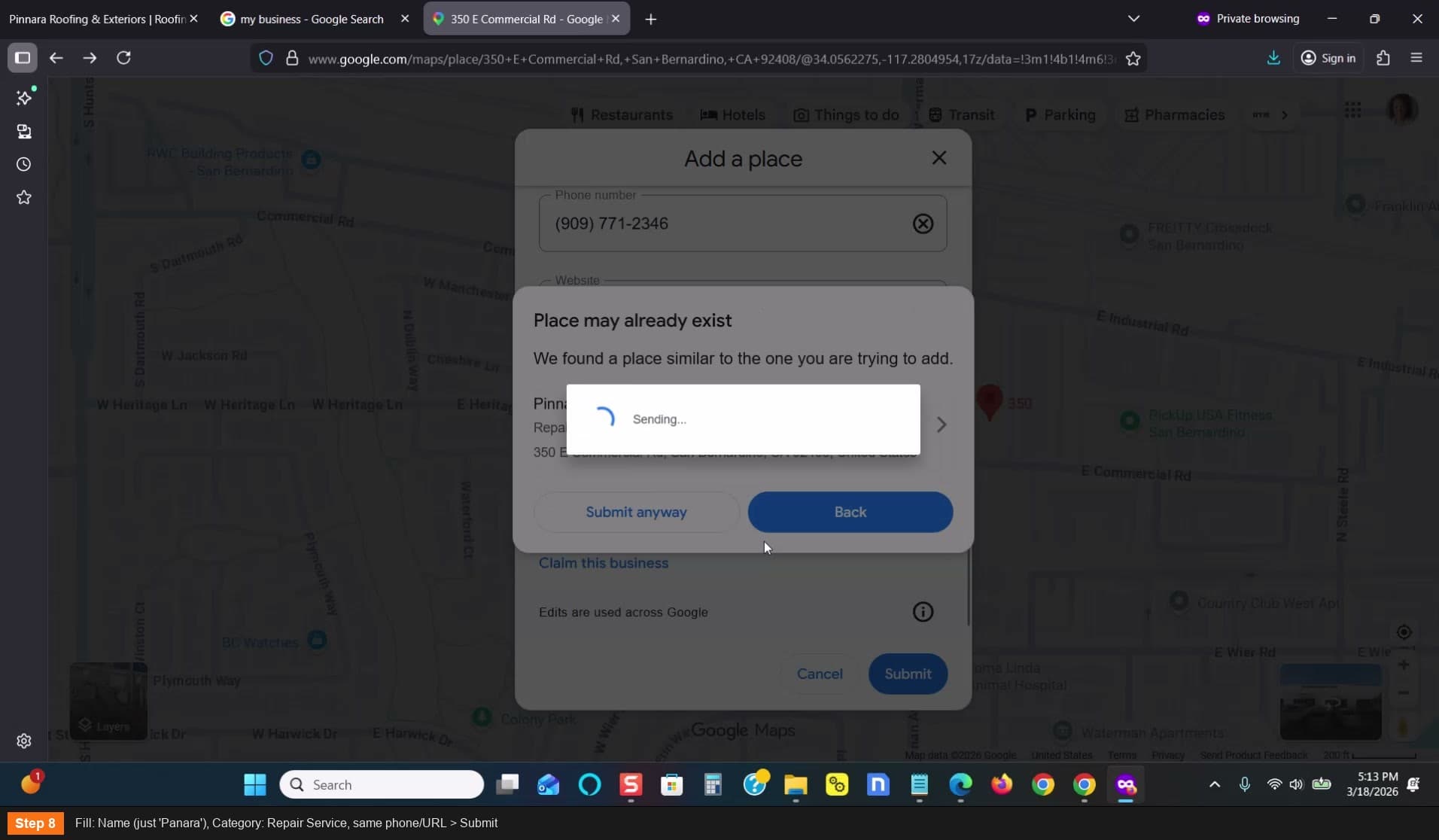
Task: Open a new browser tab
Action: point(651,19)
